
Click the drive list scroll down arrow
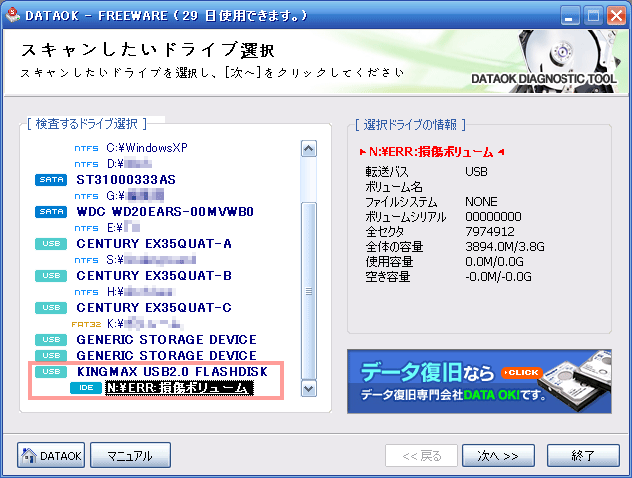(309, 389)
